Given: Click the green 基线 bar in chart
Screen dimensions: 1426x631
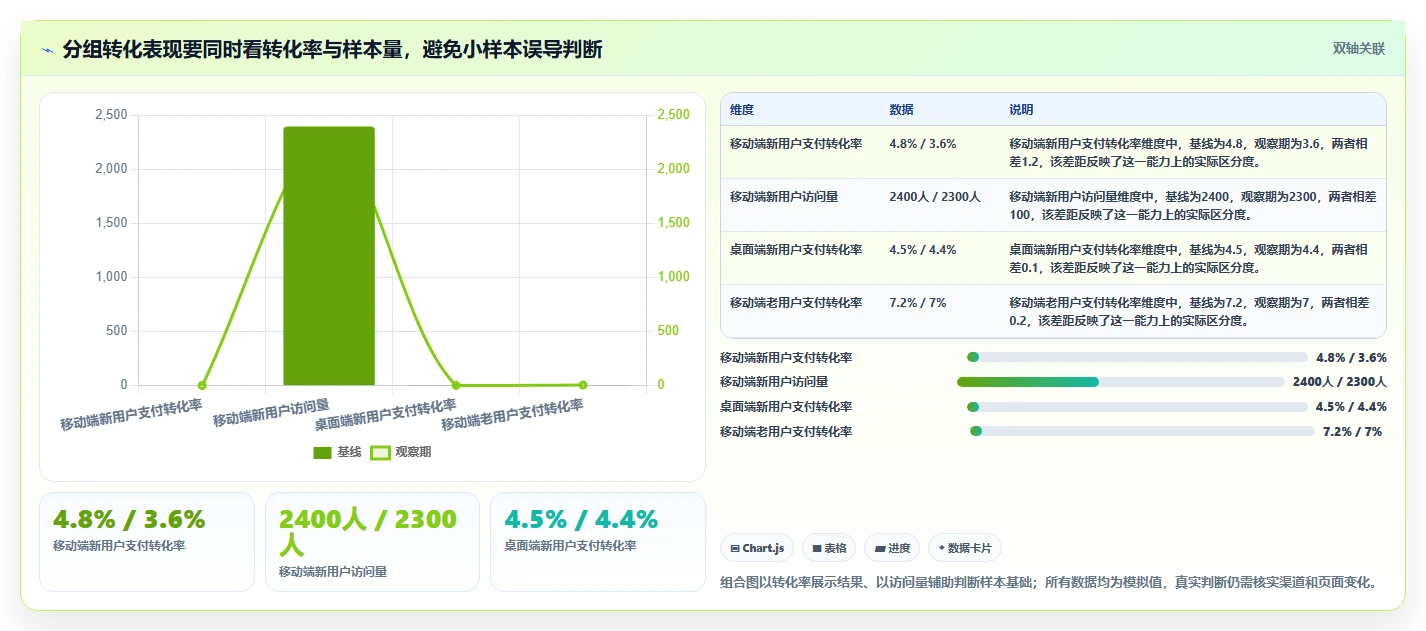Looking at the screenshot, I should (x=329, y=256).
